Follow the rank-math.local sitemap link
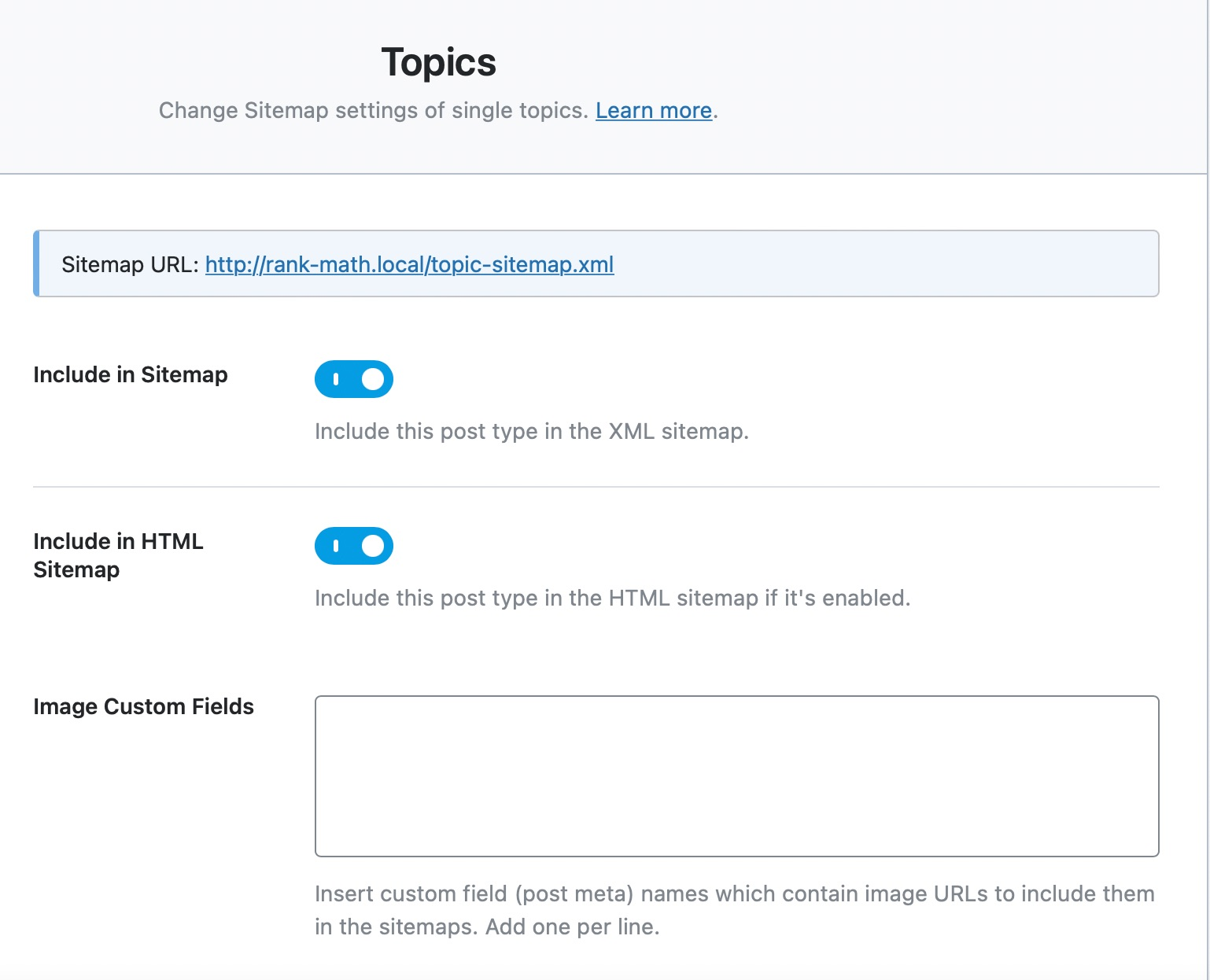Screen dimensions: 1210x980 tap(409, 265)
